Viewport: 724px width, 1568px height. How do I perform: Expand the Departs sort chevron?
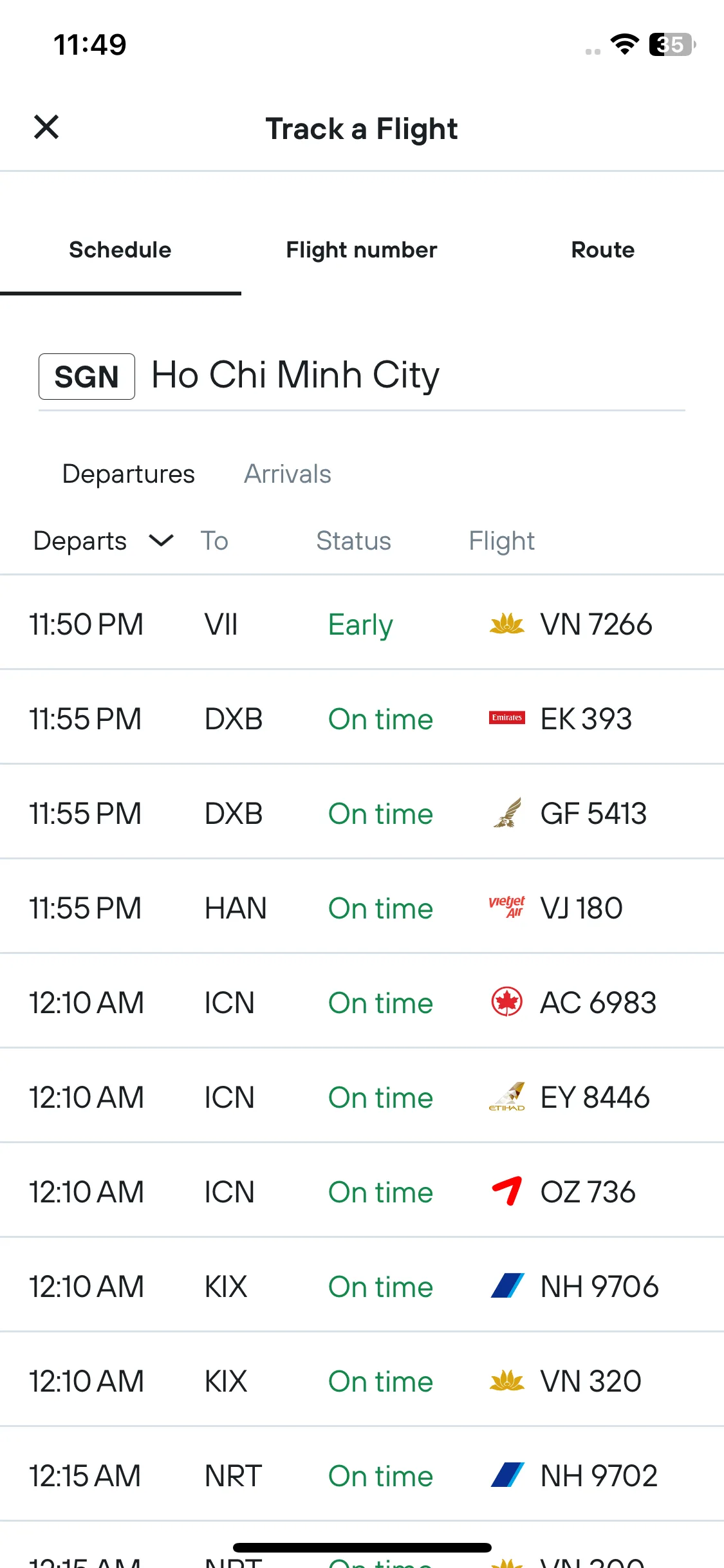161,541
